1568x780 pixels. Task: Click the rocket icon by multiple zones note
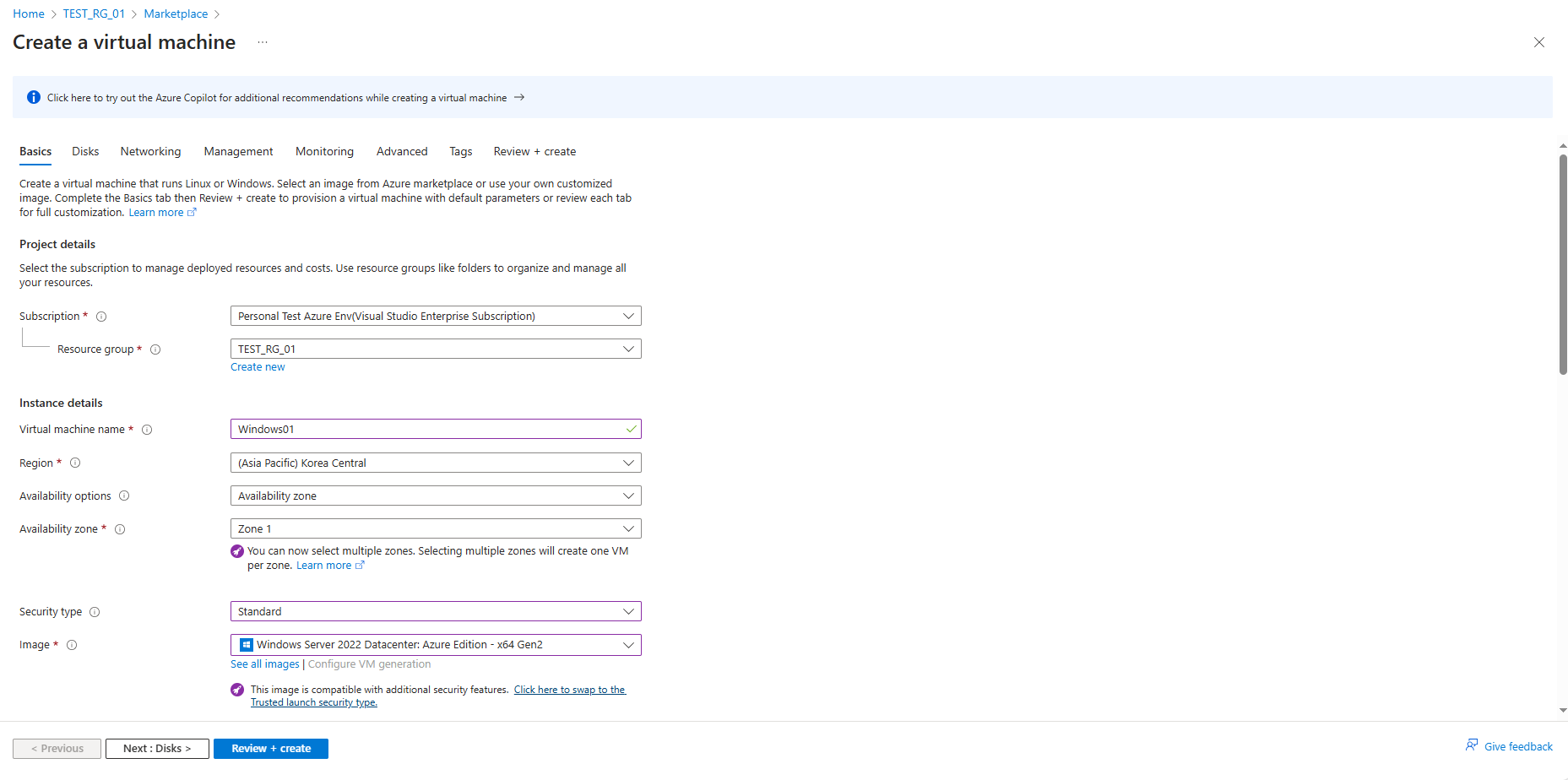coord(237,551)
